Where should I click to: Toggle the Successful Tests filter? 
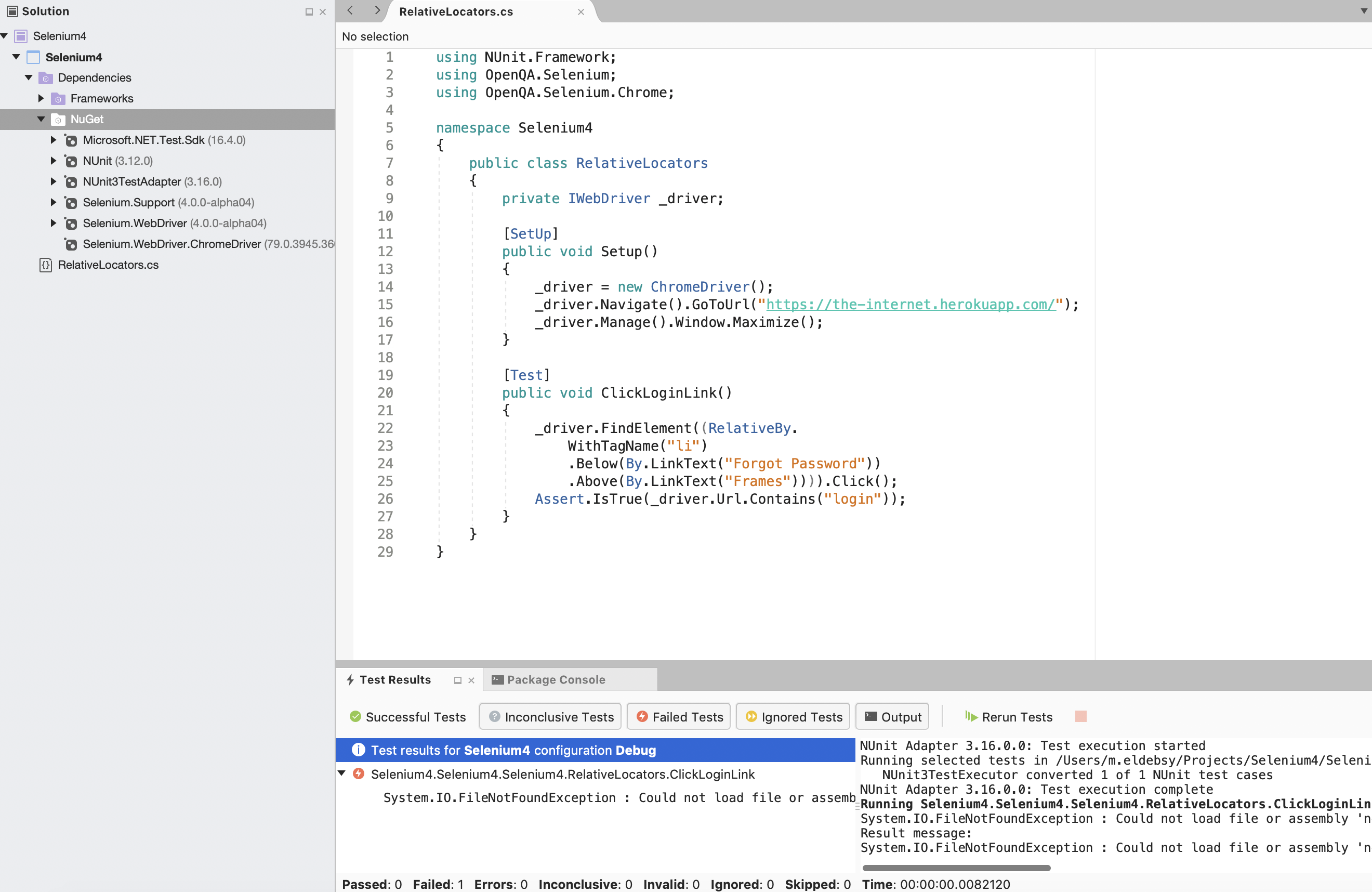(x=407, y=717)
